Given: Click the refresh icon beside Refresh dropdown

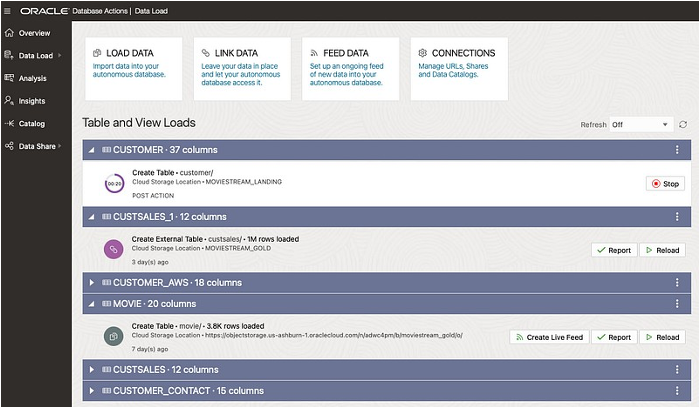Looking at the screenshot, I should coord(683,125).
